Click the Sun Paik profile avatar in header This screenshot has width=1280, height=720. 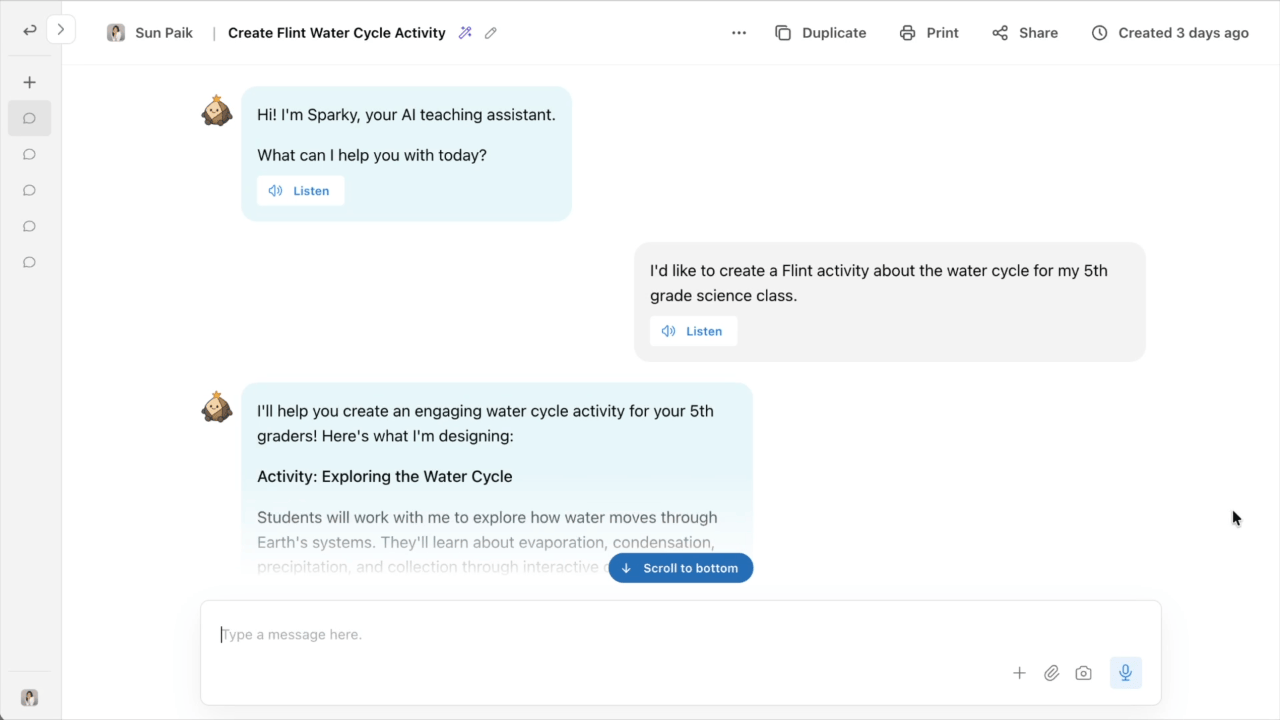(116, 33)
